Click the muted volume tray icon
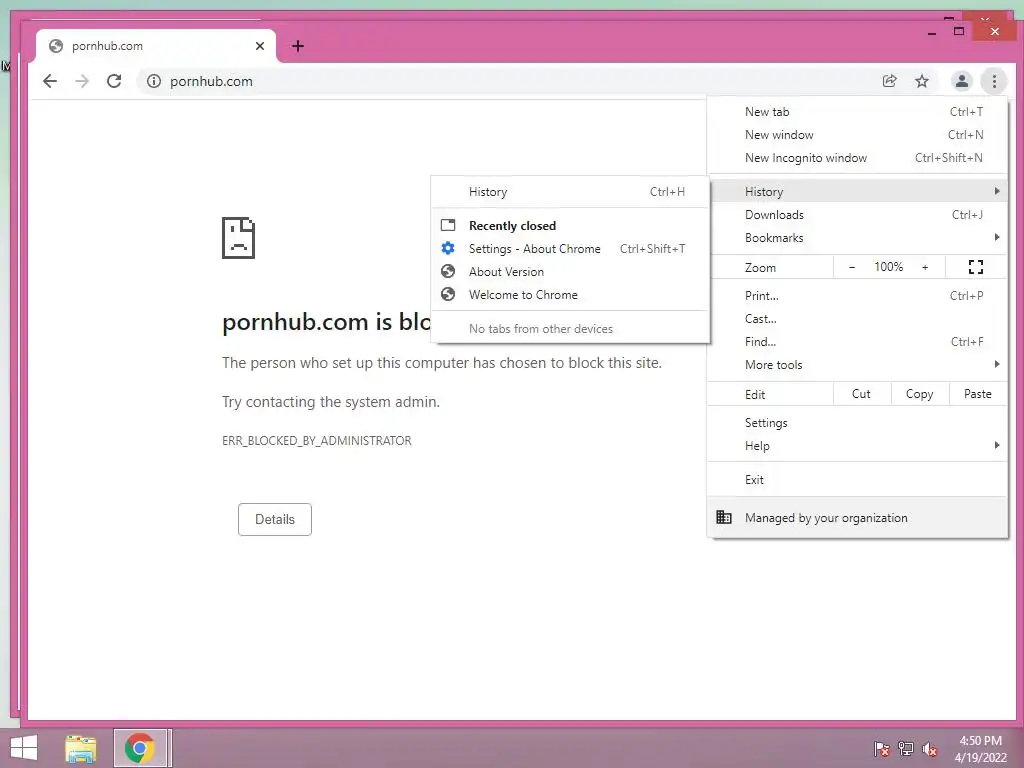This screenshot has height=768, width=1024. pyautogui.click(x=930, y=748)
